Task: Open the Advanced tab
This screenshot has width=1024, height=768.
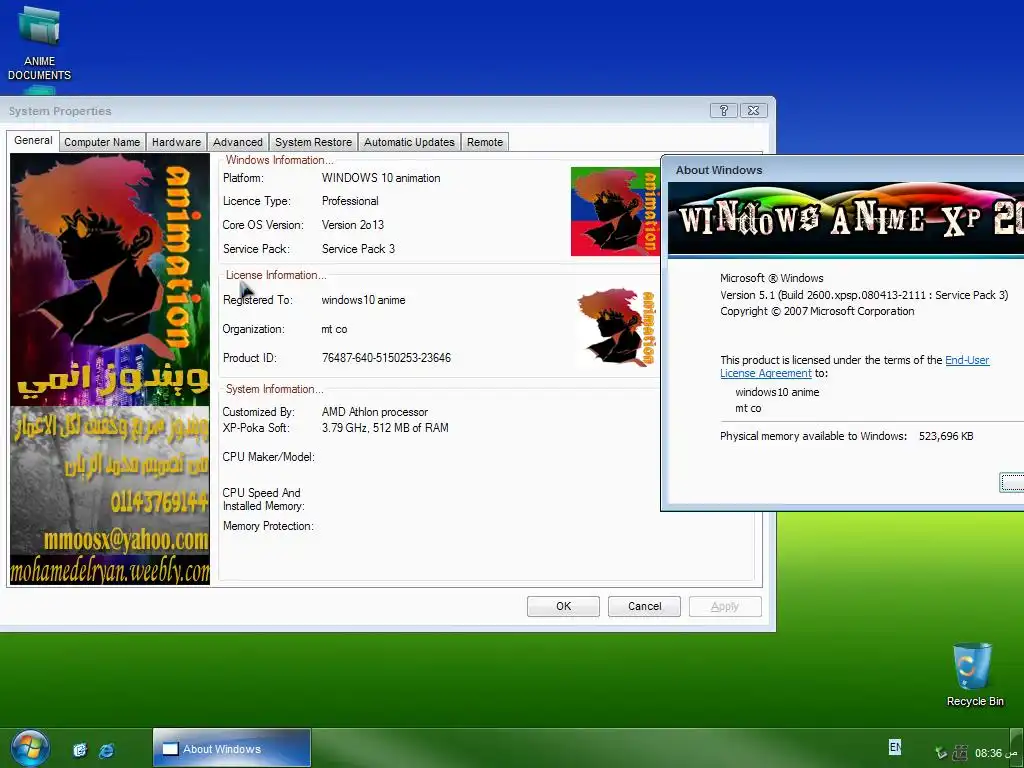Action: (x=238, y=142)
